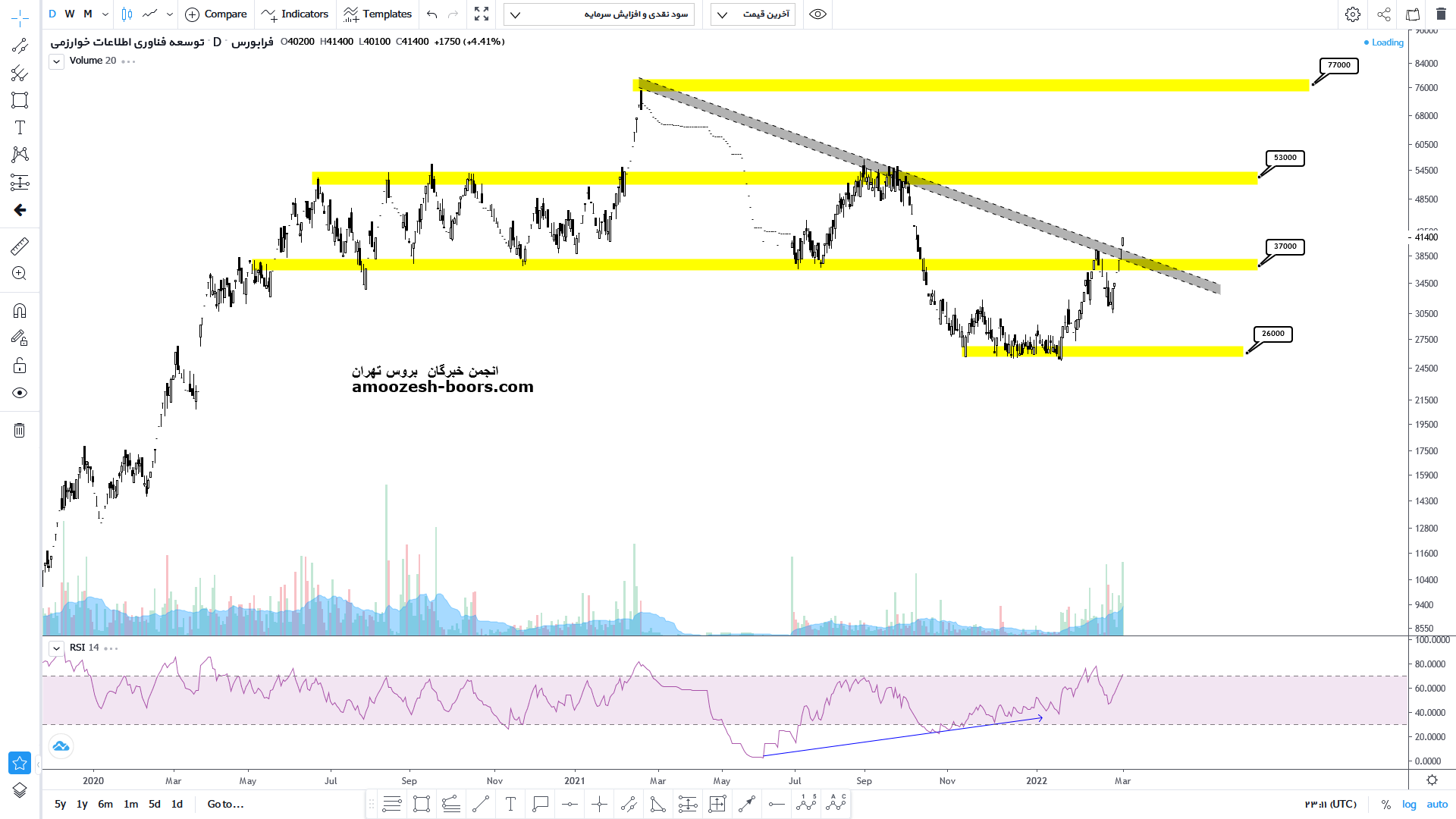This screenshot has width=1456, height=819.
Task: Select the text annotation tool in the left sidebar
Action: click(20, 127)
